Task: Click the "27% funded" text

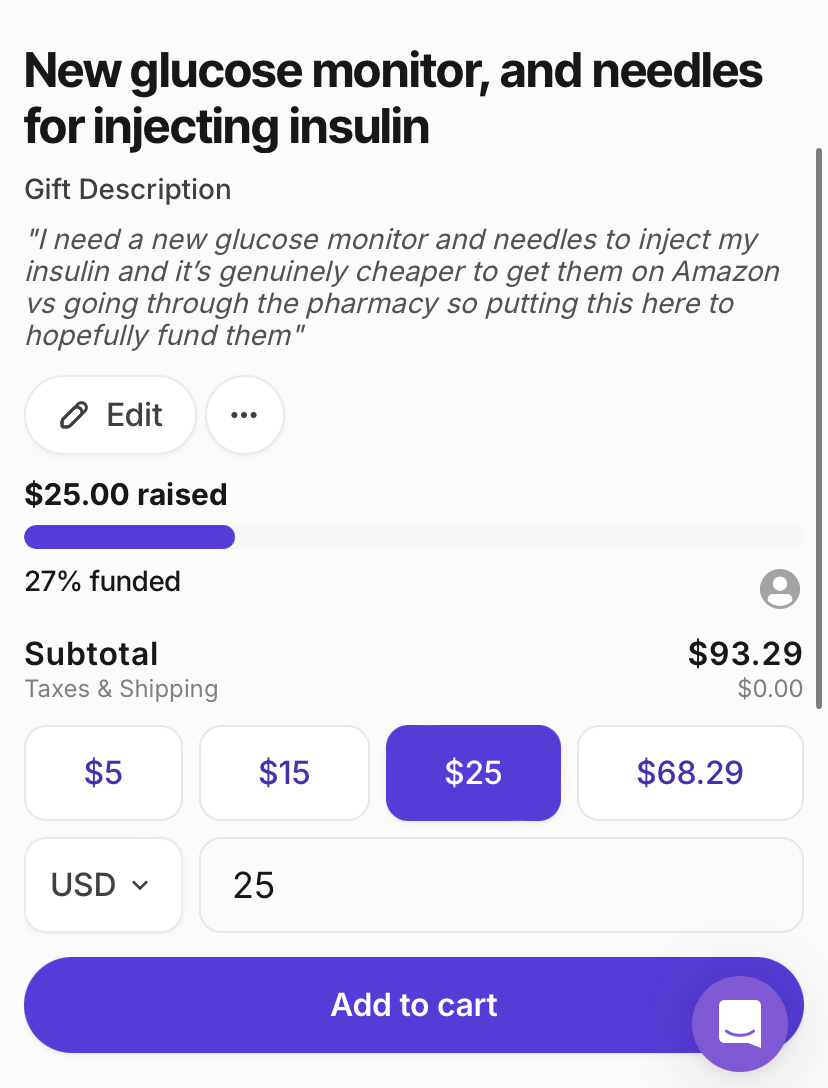Action: coord(102,581)
